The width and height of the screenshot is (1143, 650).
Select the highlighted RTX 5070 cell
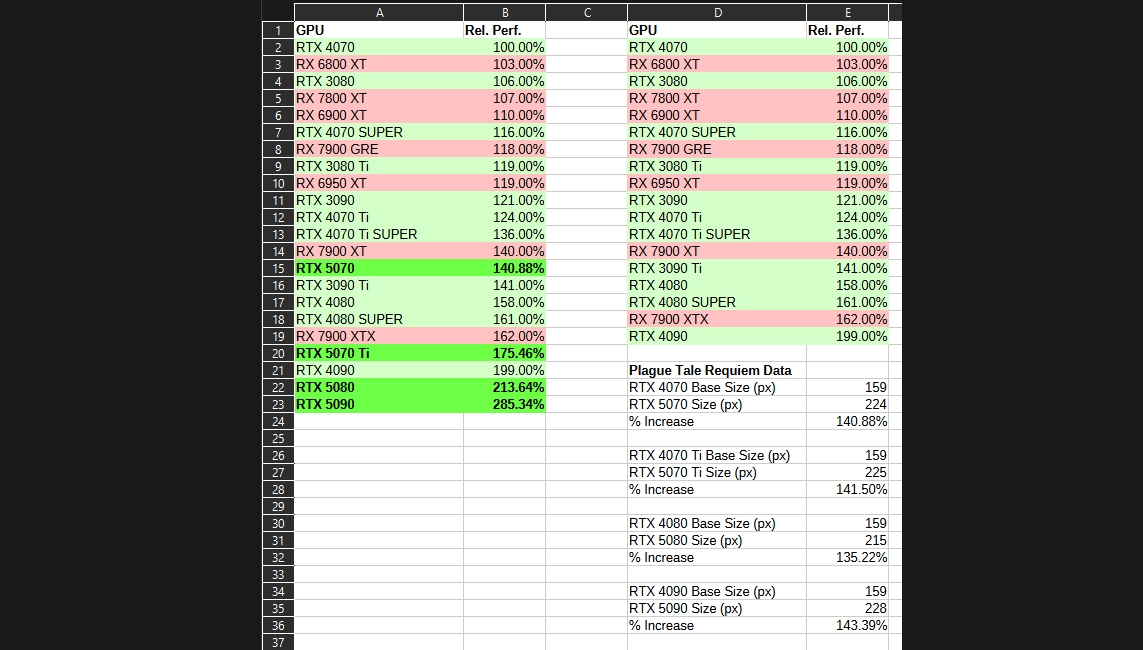(379, 268)
